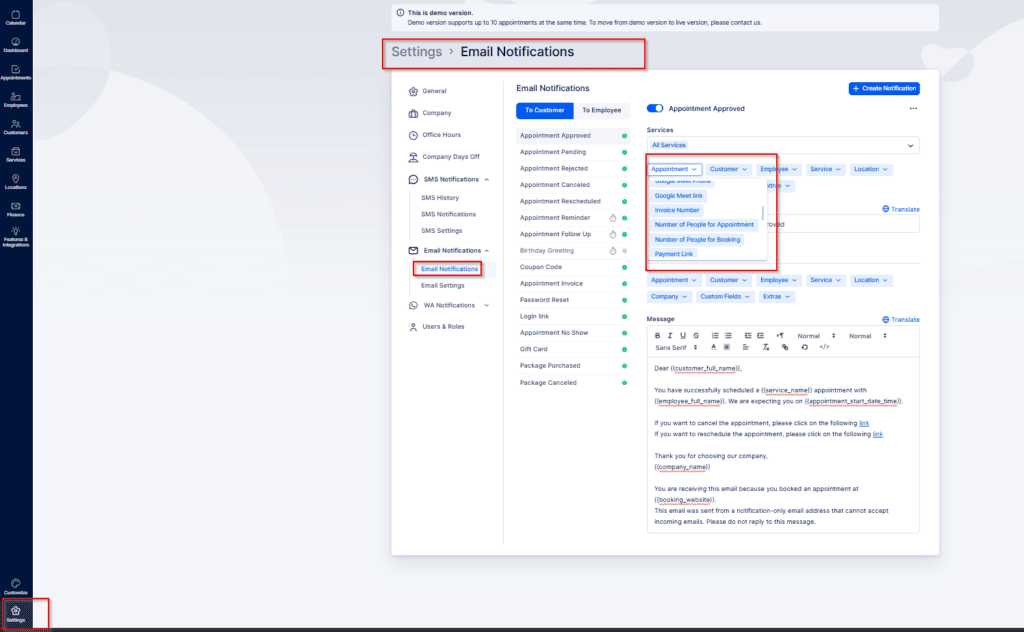1024x632 pixels.
Task: Open the upper Customer placeholder dropdown
Action: (x=728, y=169)
